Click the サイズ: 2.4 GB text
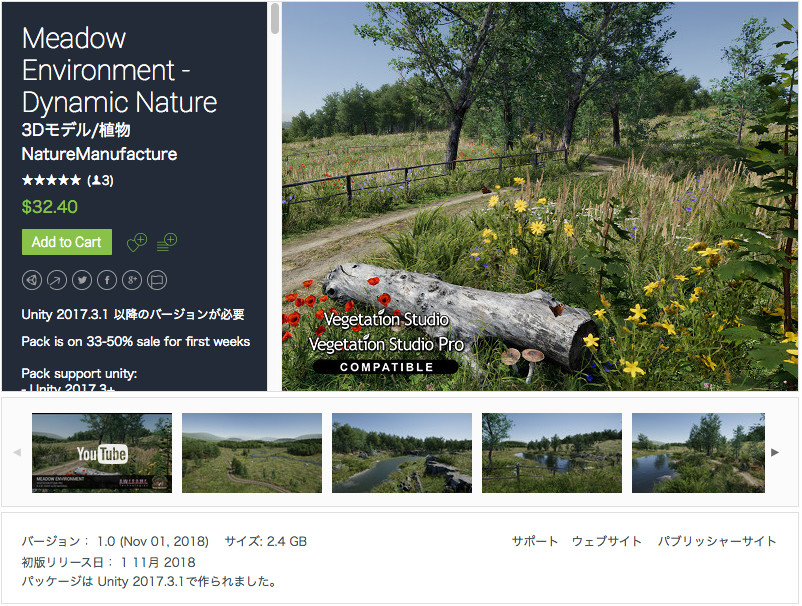 click(x=265, y=541)
